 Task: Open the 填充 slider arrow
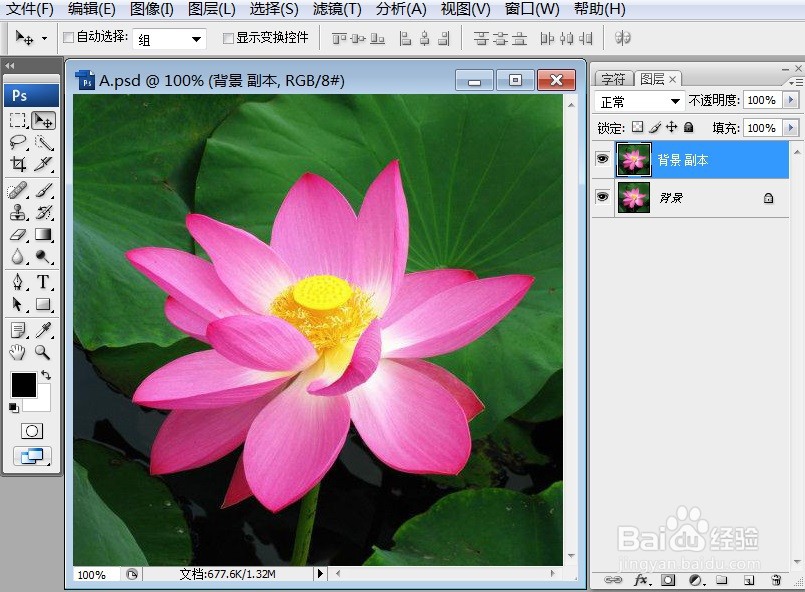point(791,127)
